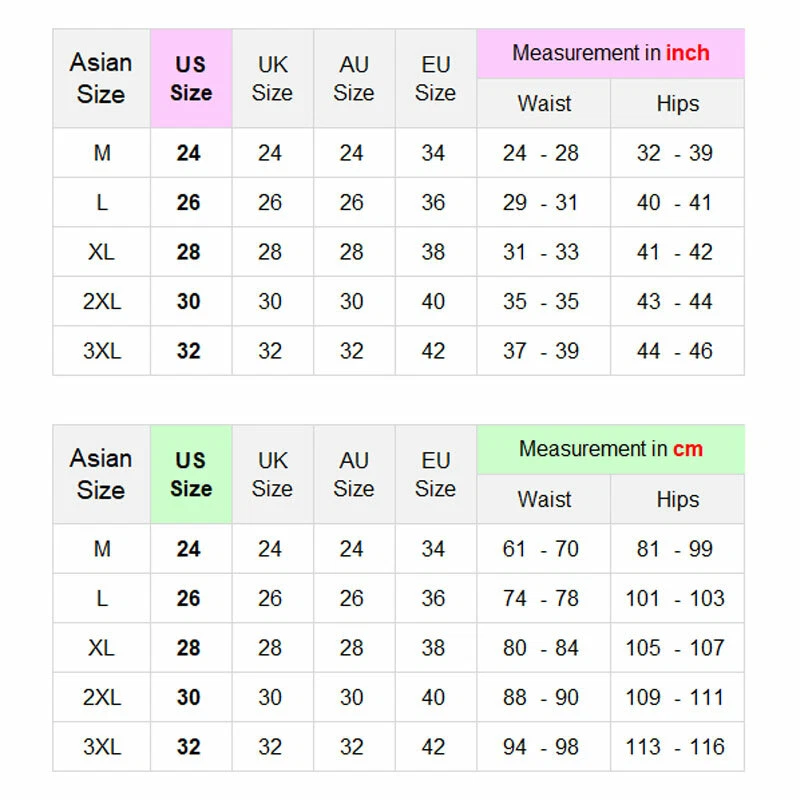Select the hips range "44 - 46"
This screenshot has height=800, width=800.
[x=675, y=351]
